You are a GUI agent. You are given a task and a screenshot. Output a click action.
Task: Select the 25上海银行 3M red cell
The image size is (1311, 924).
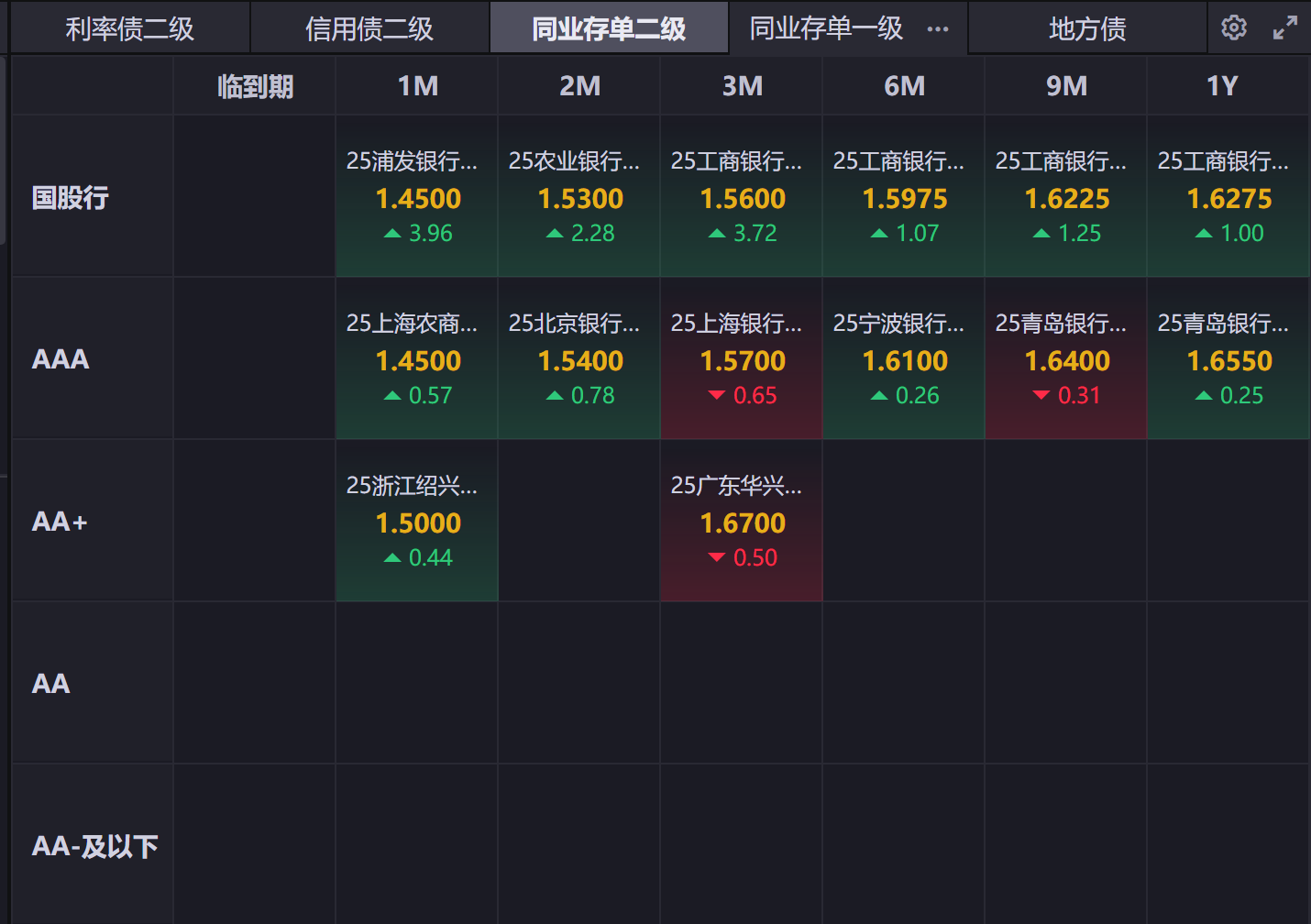(x=742, y=359)
